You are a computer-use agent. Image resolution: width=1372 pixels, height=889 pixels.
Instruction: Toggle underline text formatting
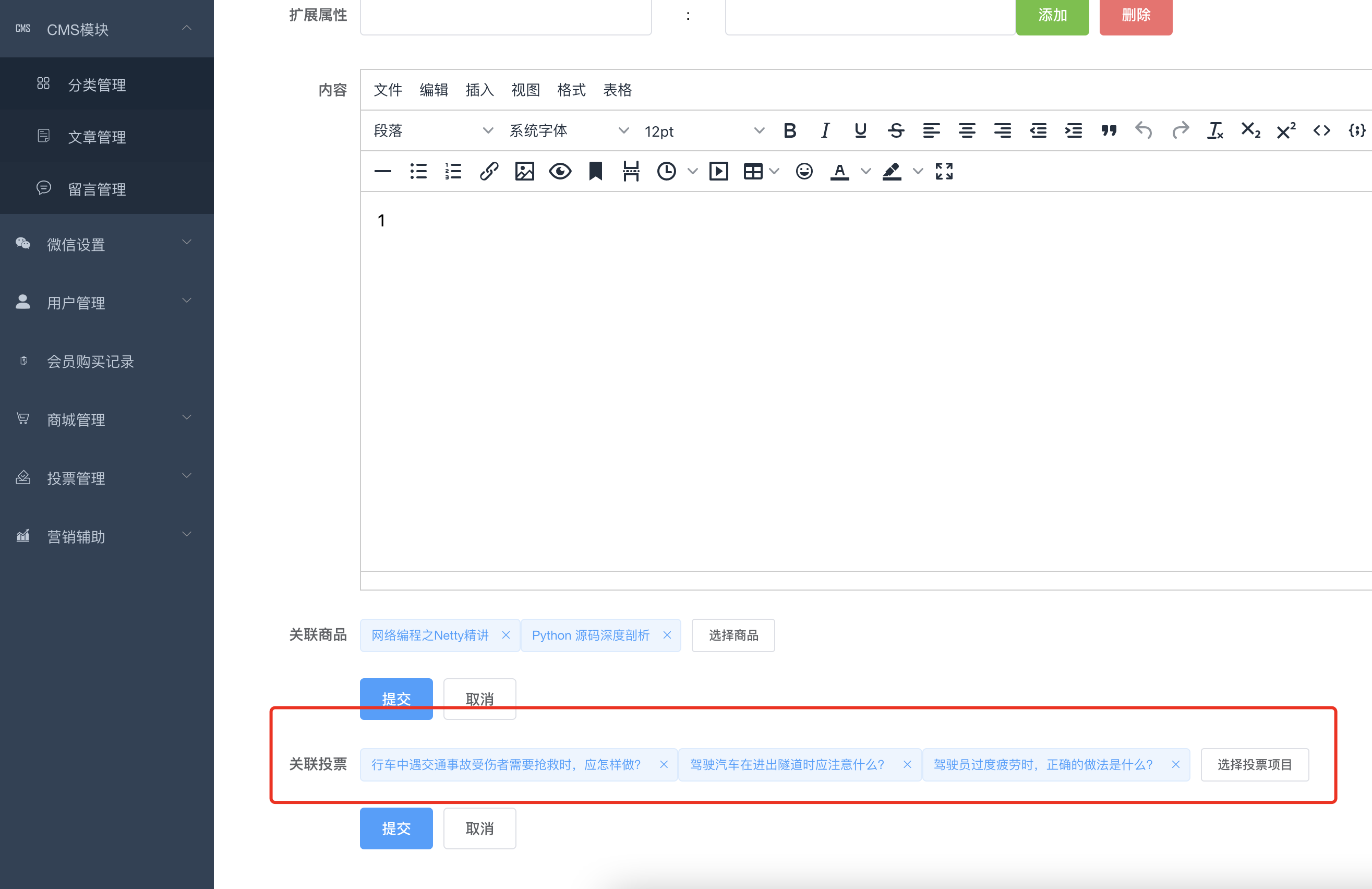(860, 131)
